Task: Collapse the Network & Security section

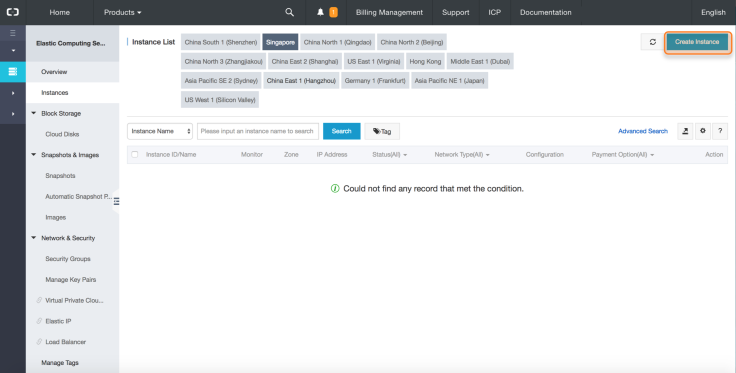Action: click(x=33, y=238)
